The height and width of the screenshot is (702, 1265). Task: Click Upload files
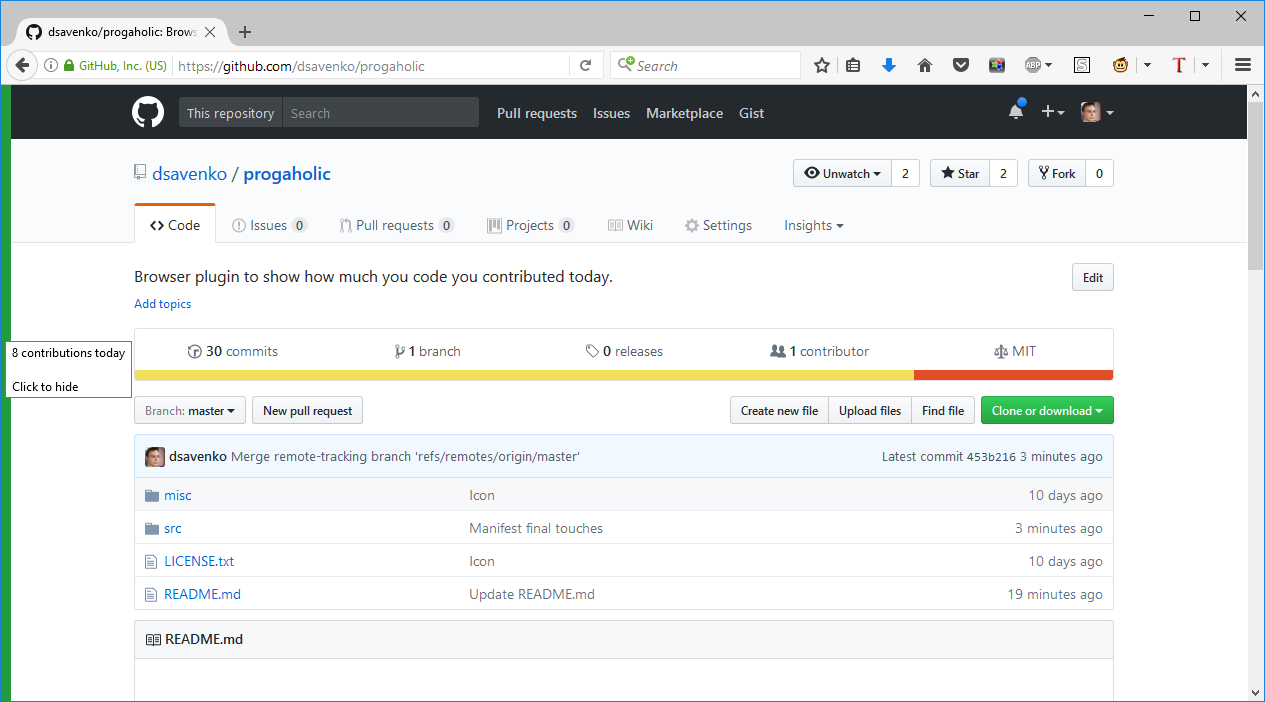tap(870, 411)
